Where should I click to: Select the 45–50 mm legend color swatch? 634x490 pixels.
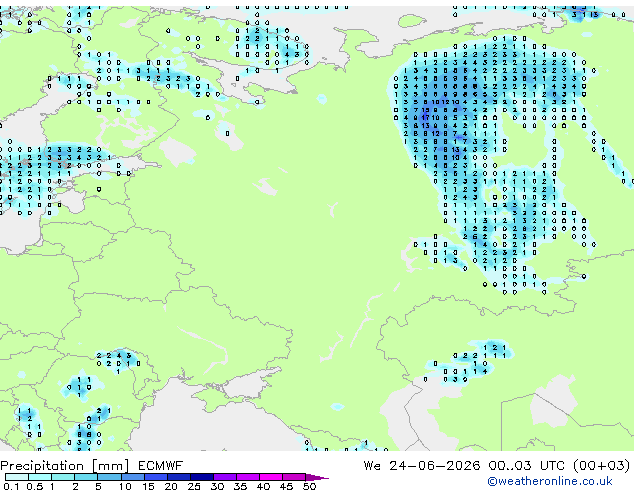click(x=294, y=477)
